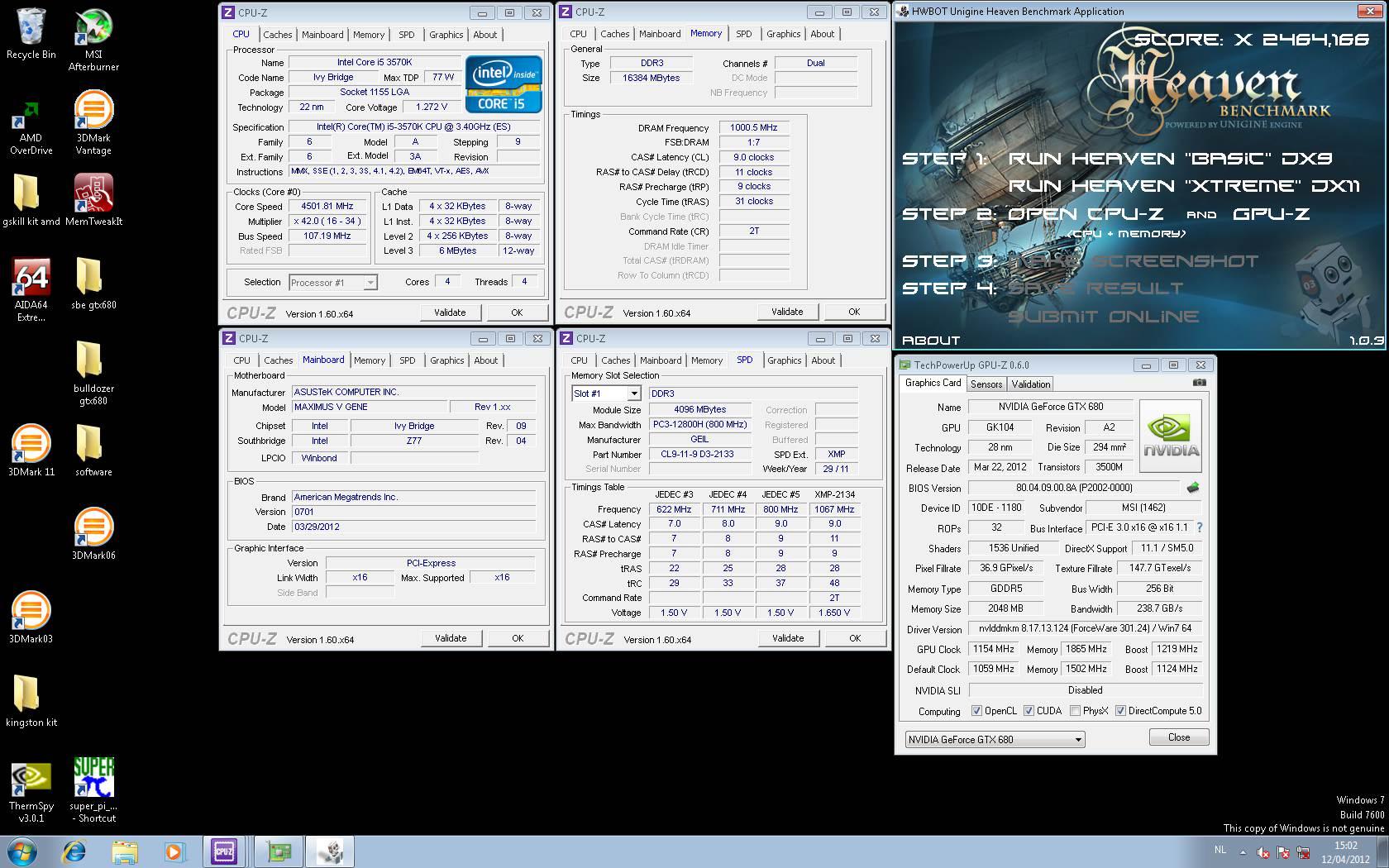
Task: Click Run Heaven Xtreme DX11 option
Action: pyautogui.click(x=1183, y=186)
